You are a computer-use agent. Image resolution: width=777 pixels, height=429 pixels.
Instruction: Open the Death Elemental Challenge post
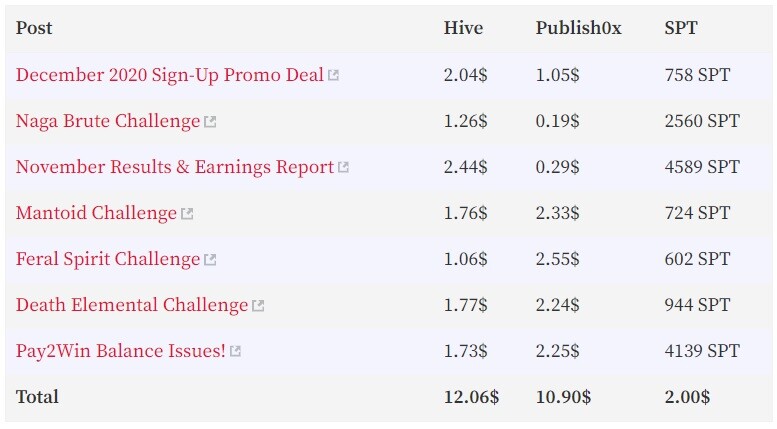point(132,305)
